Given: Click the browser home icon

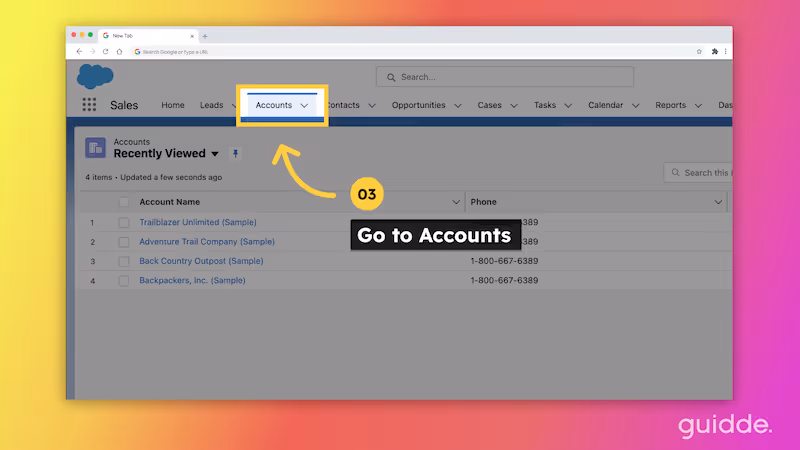Looking at the screenshot, I should tap(119, 52).
